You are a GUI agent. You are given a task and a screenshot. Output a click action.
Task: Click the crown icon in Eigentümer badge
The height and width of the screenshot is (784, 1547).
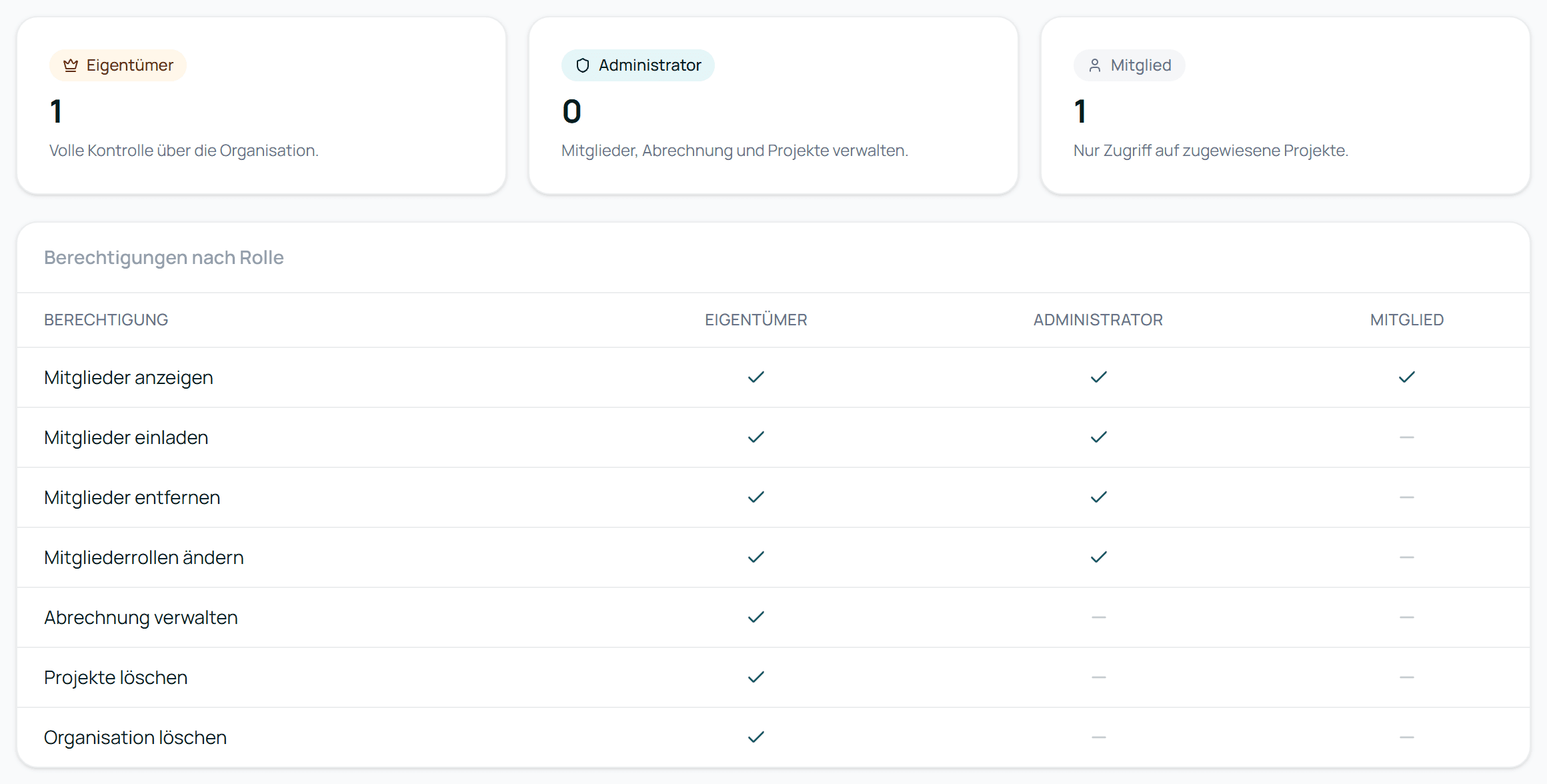pyautogui.click(x=71, y=65)
